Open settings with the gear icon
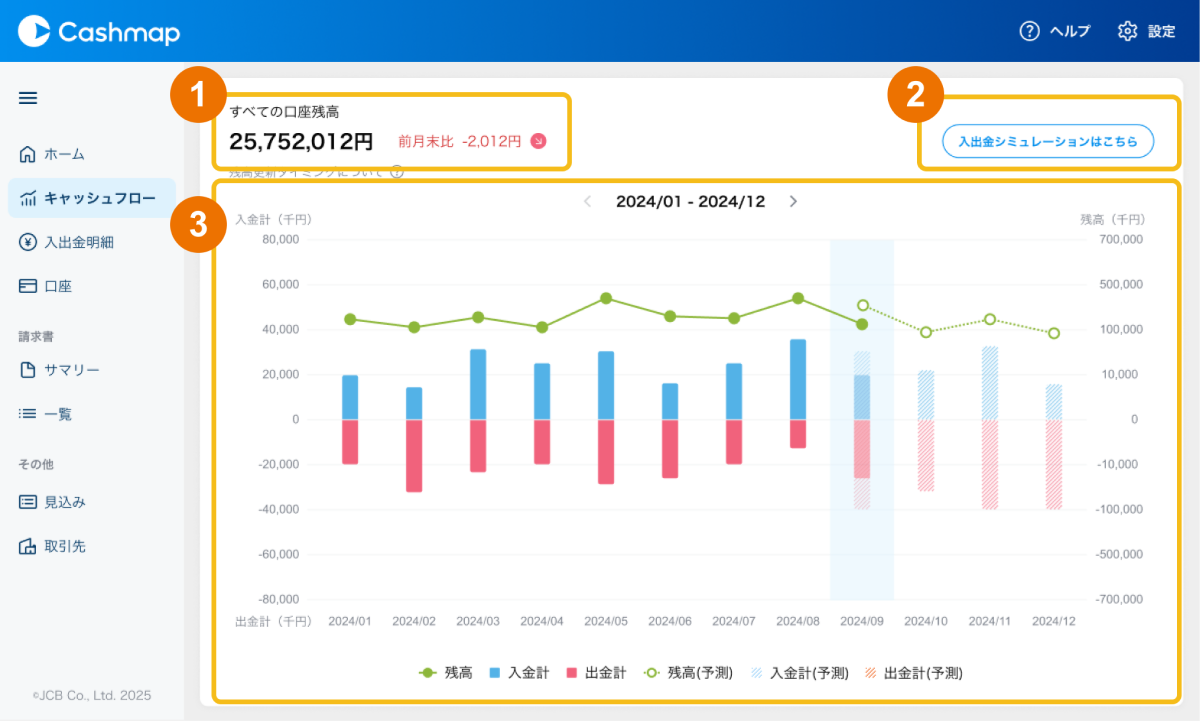 (x=1127, y=31)
